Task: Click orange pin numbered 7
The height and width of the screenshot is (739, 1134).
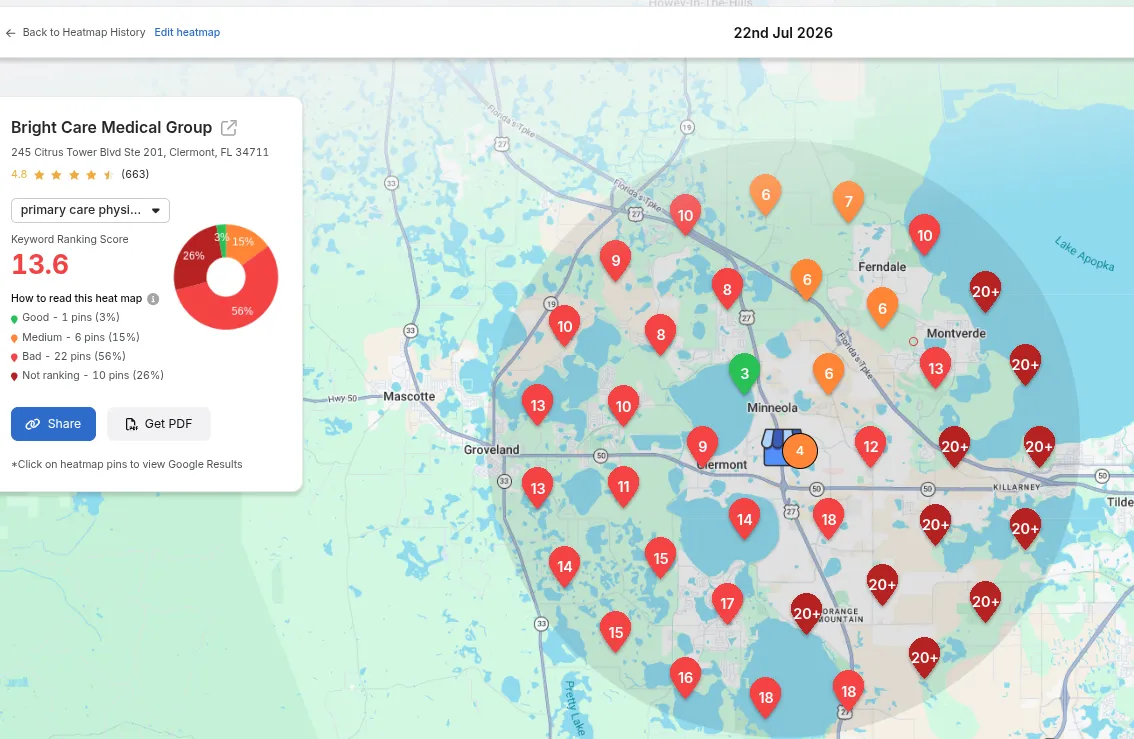Action: [x=848, y=202]
